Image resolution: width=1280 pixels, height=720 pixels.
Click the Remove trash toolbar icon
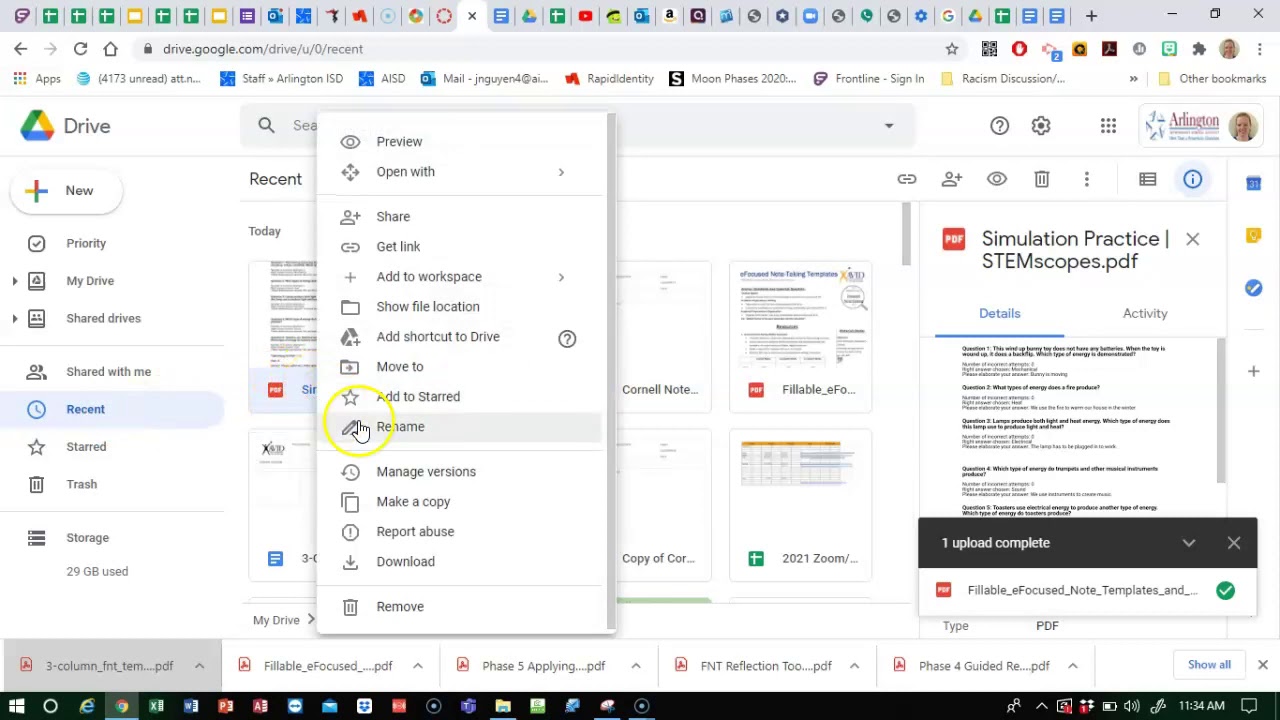(1041, 179)
